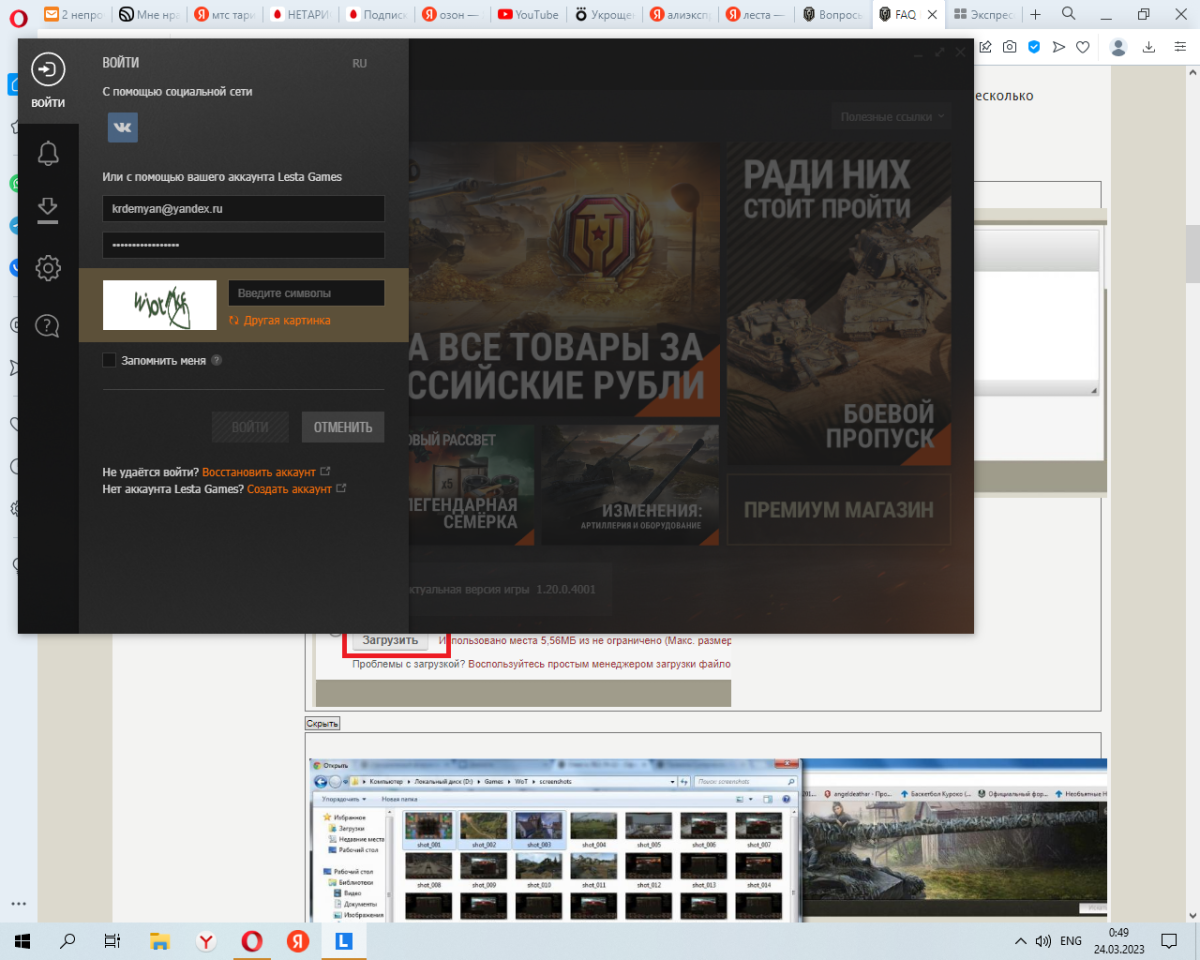Enable the Запомнить меня checkbox
The width and height of the screenshot is (1200, 960).
coord(109,360)
